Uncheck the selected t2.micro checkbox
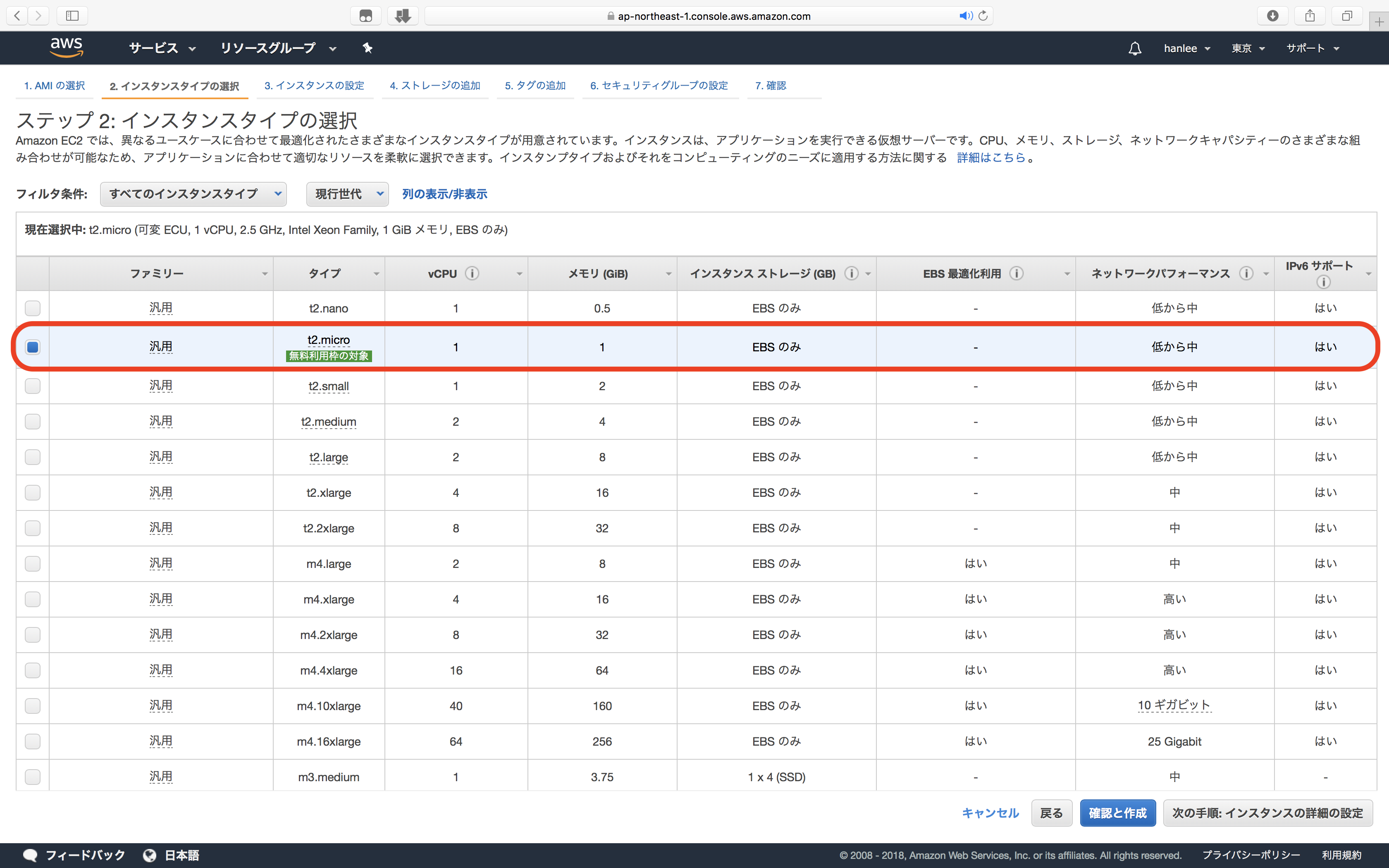Screen dimensions: 1389x868 pyautogui.click(x=33, y=347)
